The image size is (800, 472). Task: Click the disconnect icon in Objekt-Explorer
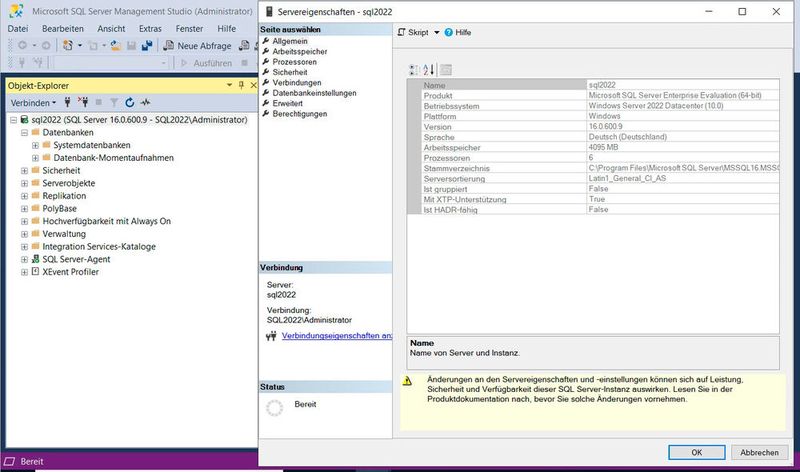coord(83,102)
